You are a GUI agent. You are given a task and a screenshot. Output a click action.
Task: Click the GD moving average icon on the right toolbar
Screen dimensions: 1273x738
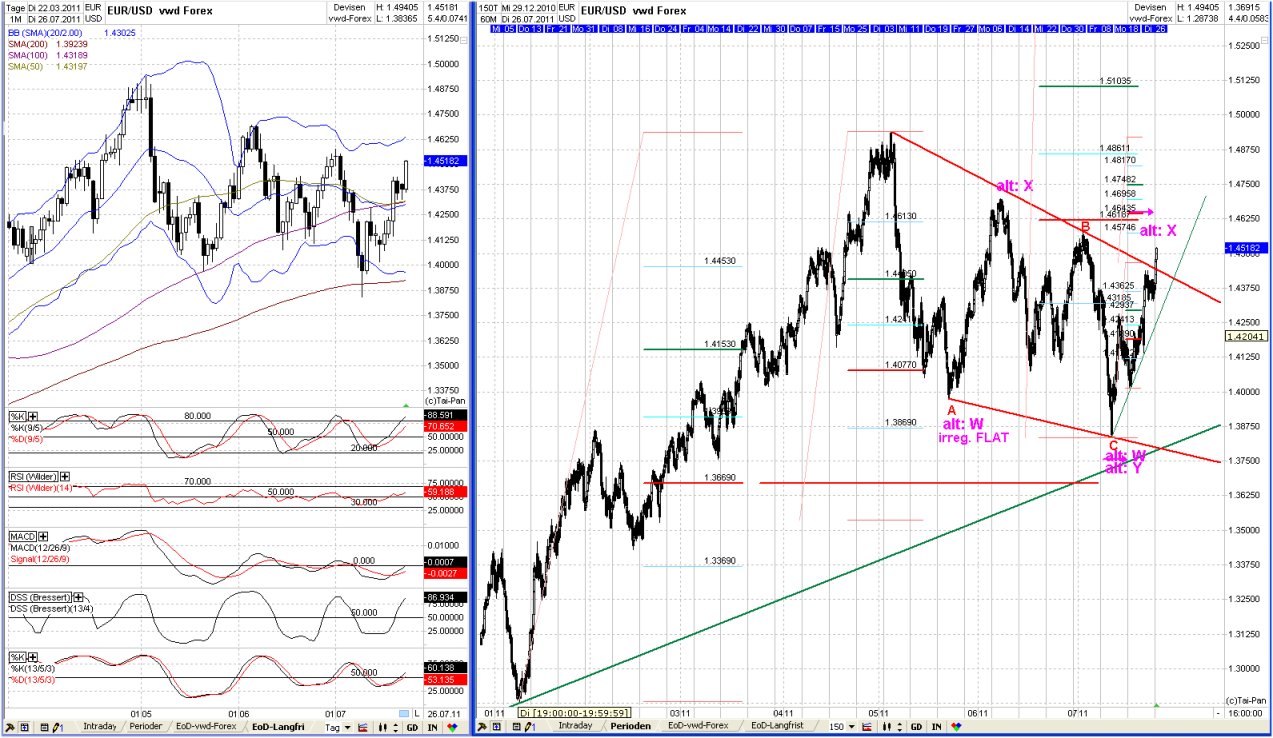[x=917, y=727]
